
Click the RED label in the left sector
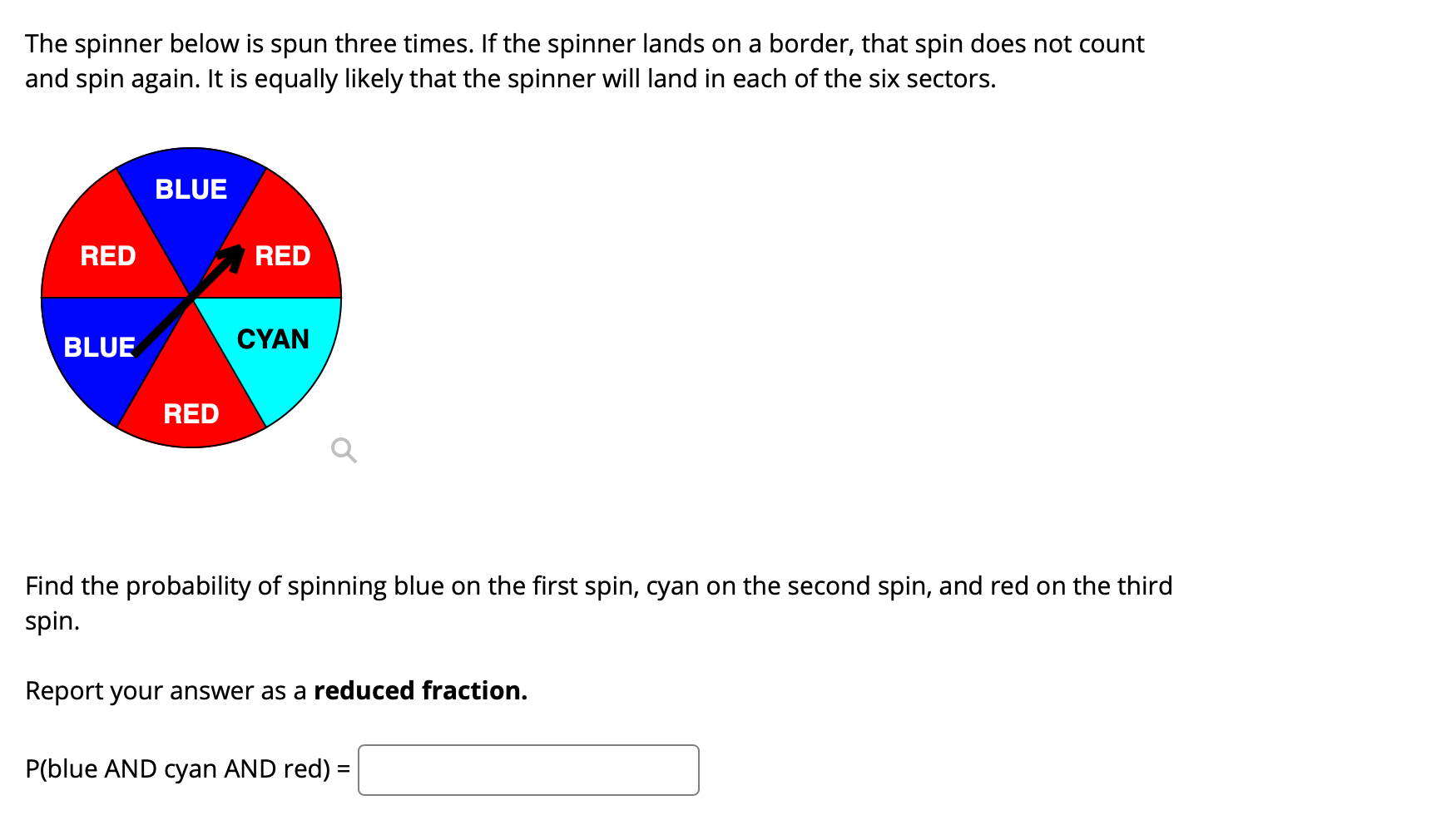coord(108,255)
